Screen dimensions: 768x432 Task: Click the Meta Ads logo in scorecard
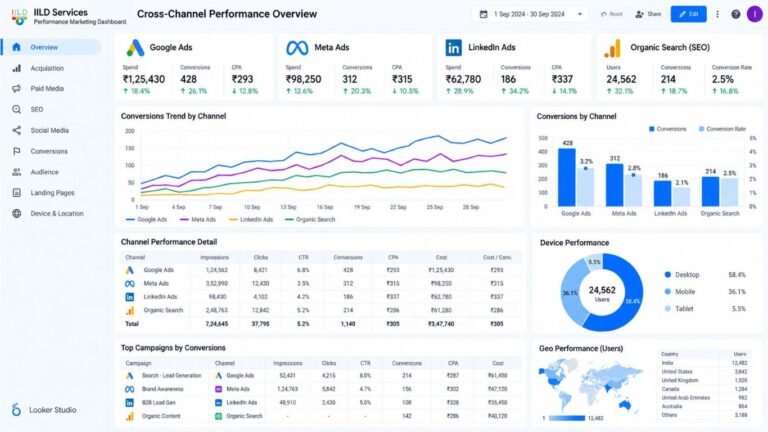[297, 48]
